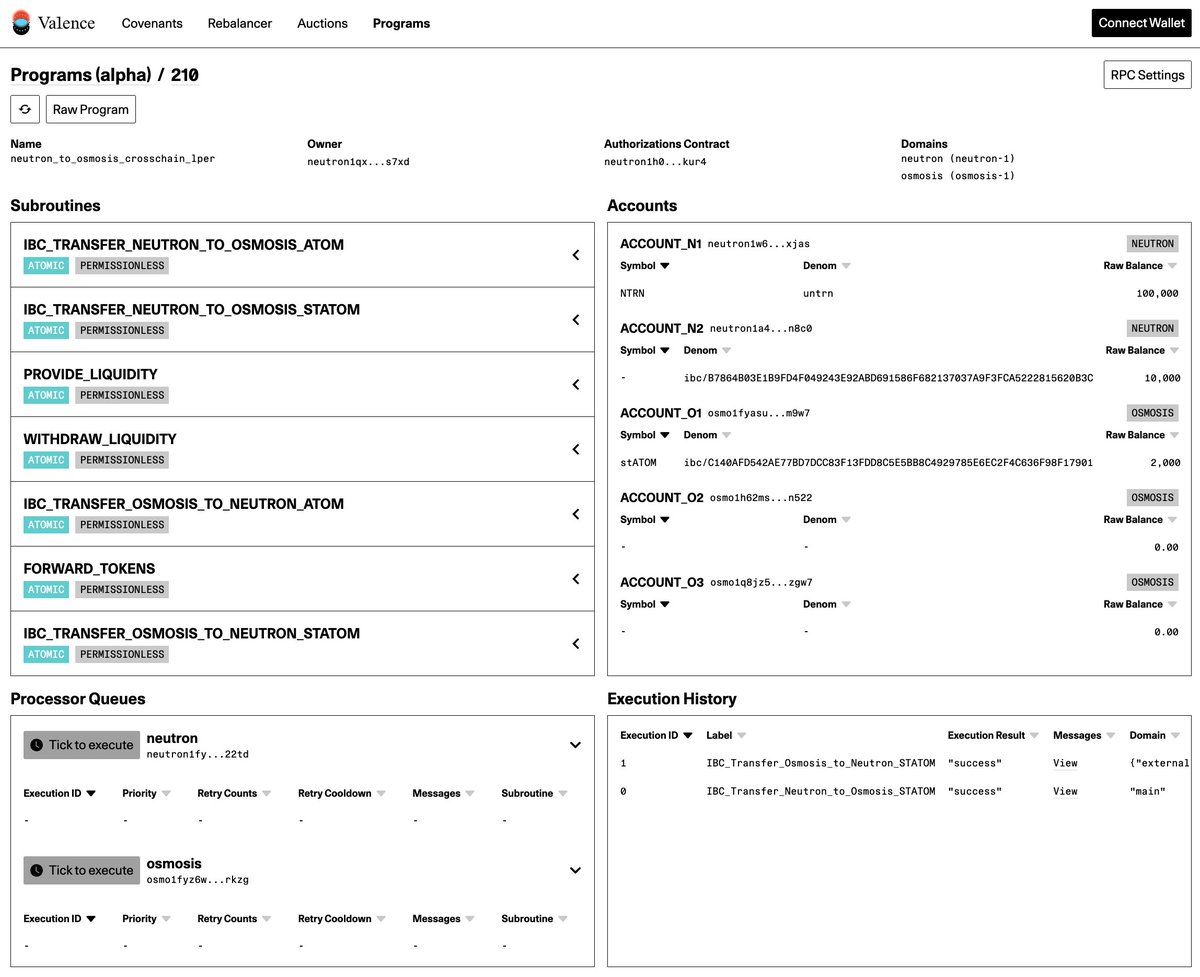Click the Valence logo icon
Image resolution: width=1200 pixels, height=977 pixels.
22,22
